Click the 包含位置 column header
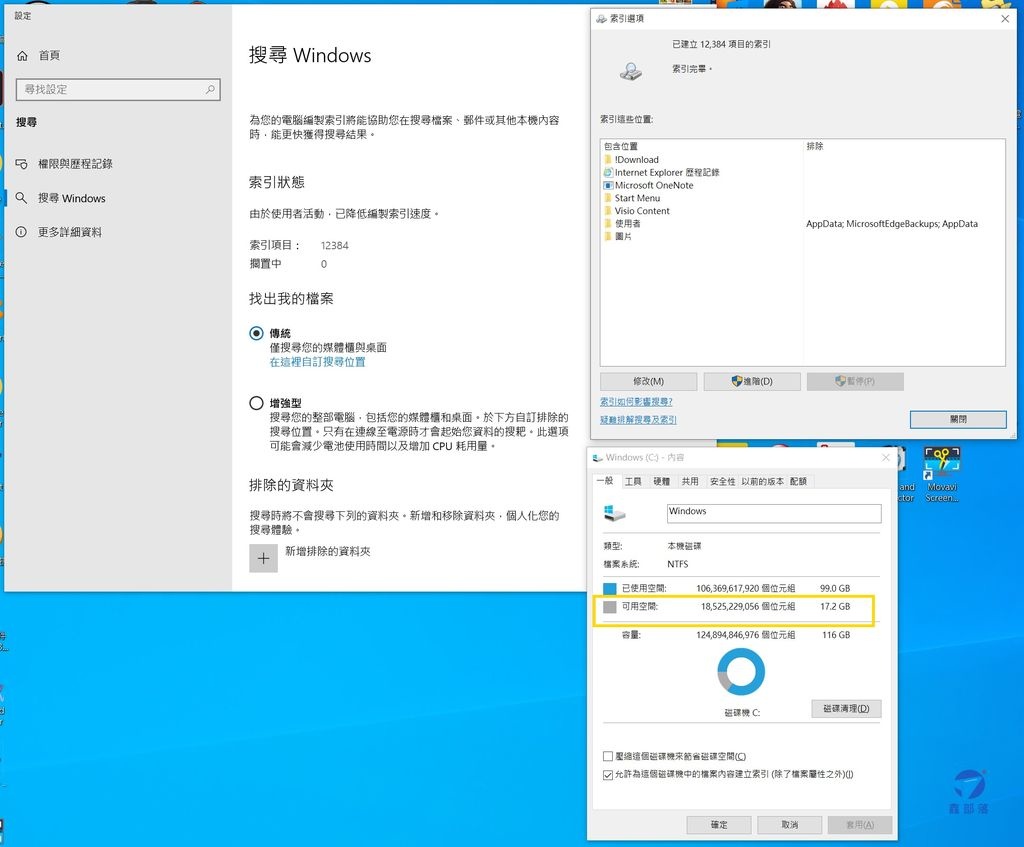 (621, 146)
